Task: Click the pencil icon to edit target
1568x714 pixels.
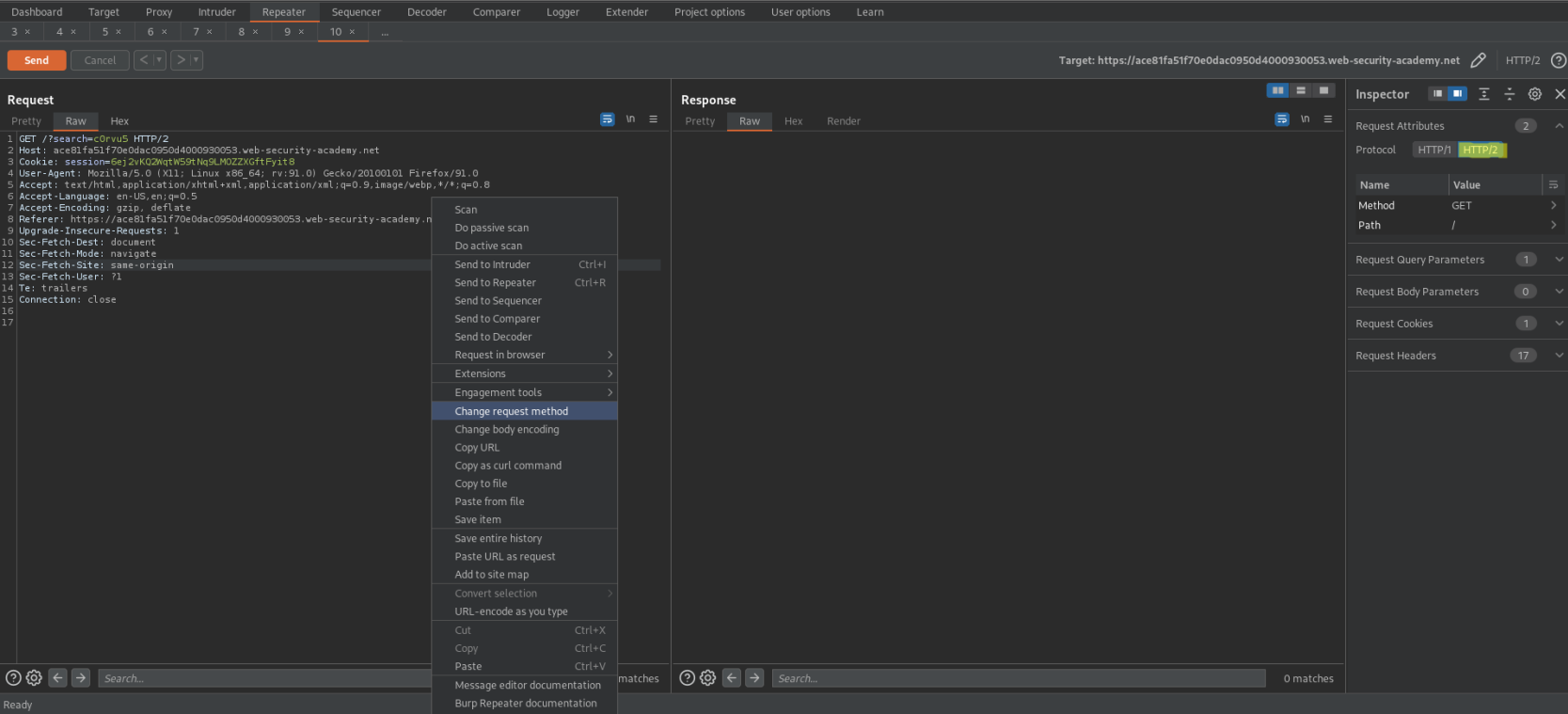Action: click(x=1479, y=60)
